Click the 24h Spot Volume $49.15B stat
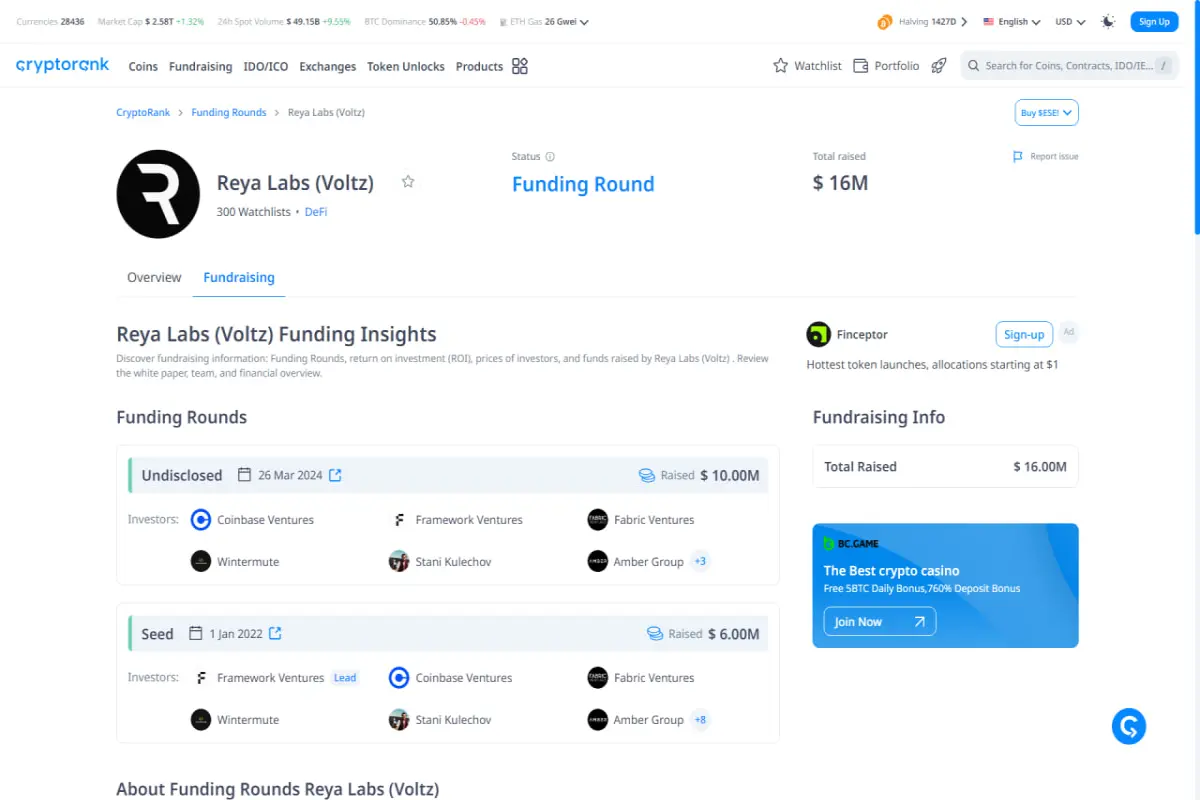1200x800 pixels. click(x=284, y=21)
